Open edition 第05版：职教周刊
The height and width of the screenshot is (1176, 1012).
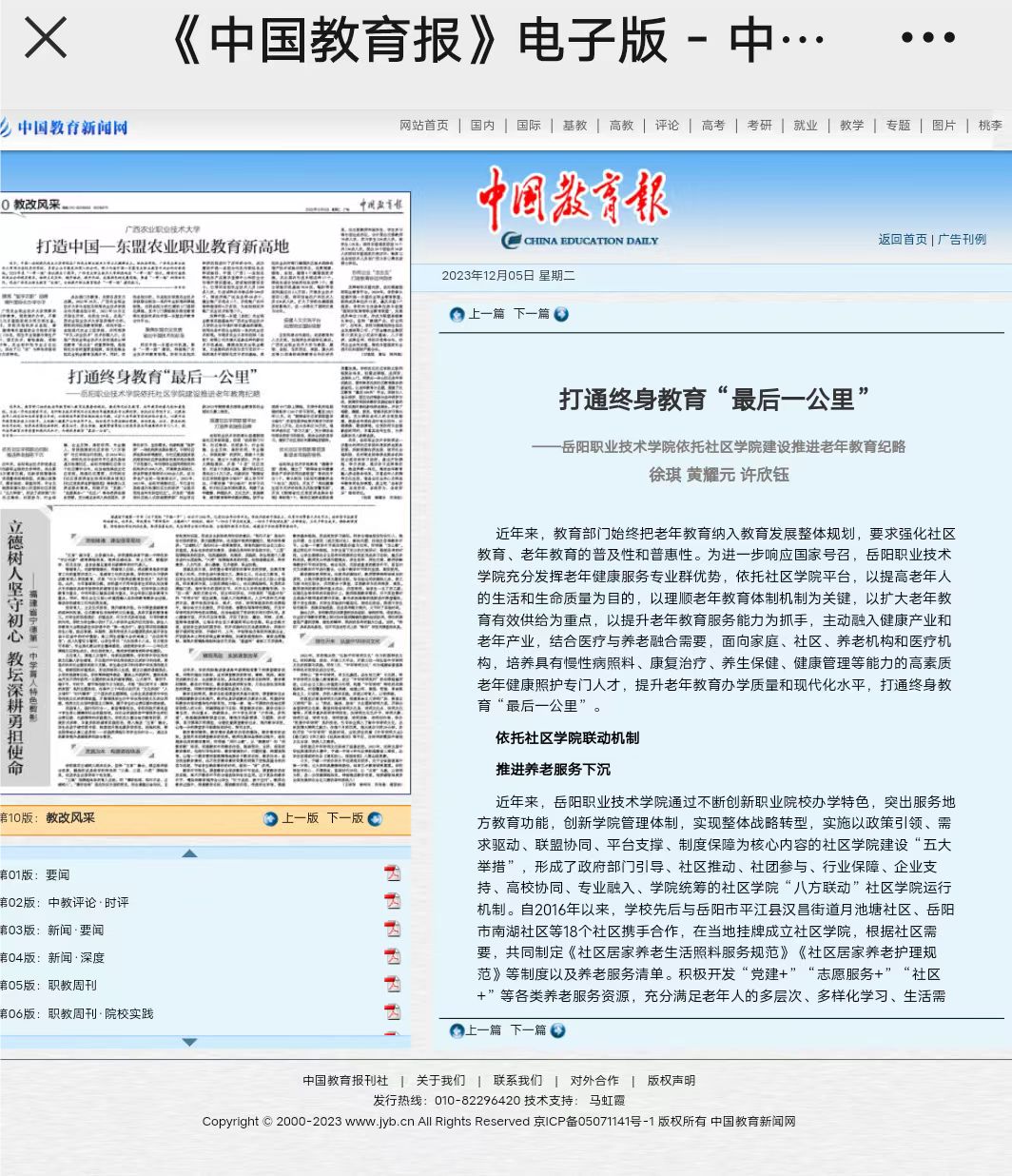[49, 985]
